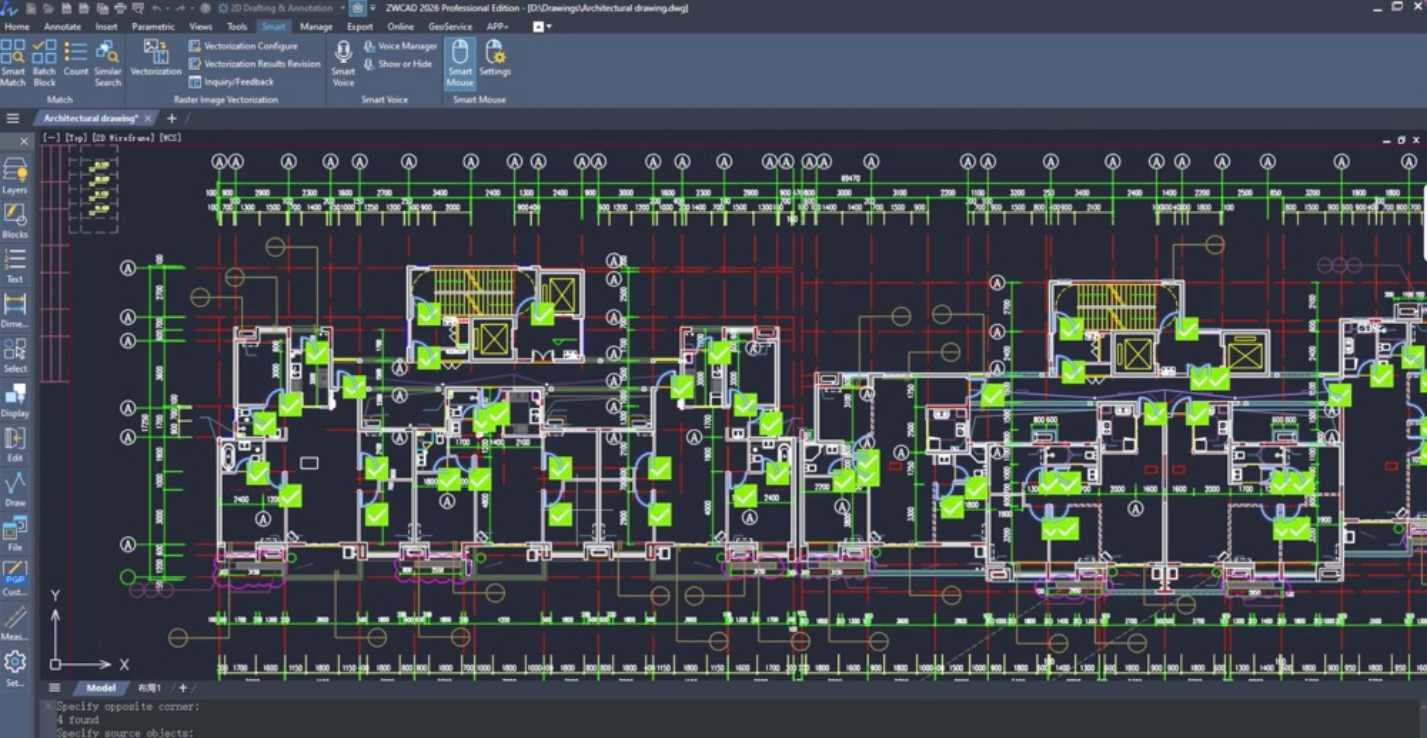Select the Count tool in ribbon
The image size is (1427, 738).
[x=76, y=58]
